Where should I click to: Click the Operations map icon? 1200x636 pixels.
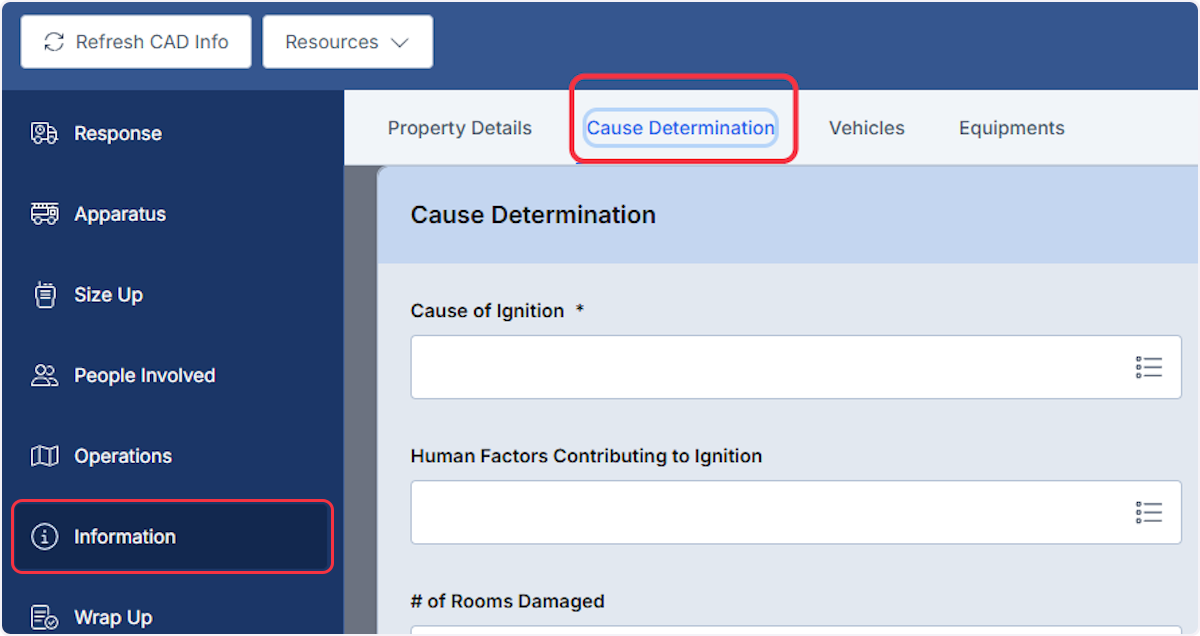coord(44,456)
